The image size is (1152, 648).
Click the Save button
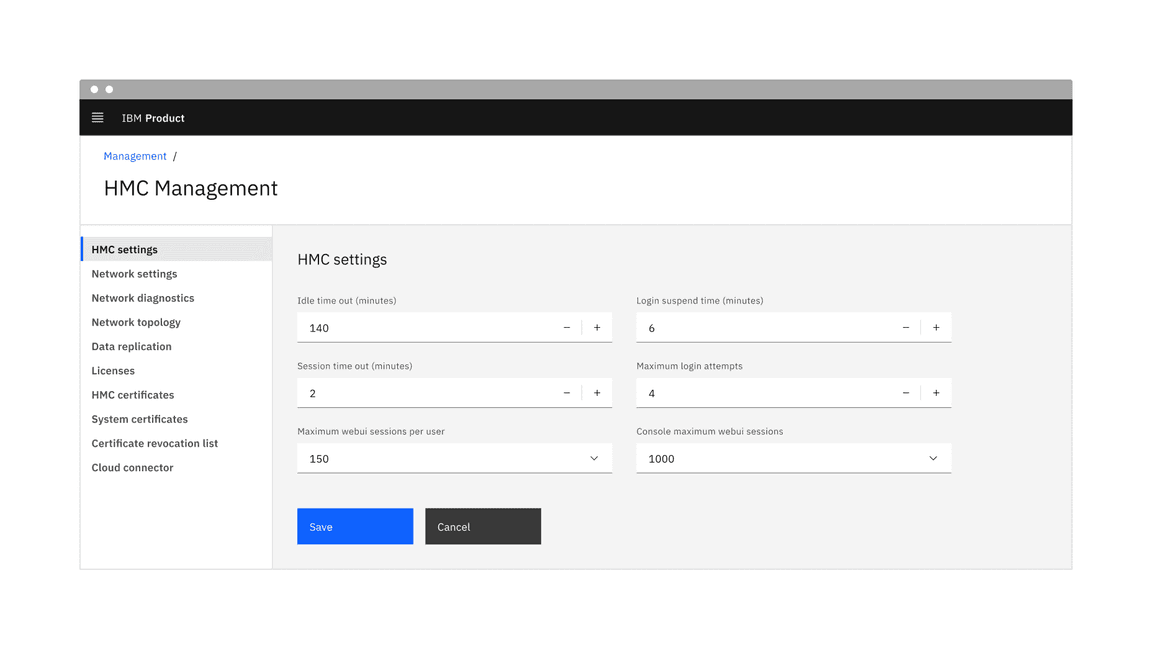pos(355,526)
